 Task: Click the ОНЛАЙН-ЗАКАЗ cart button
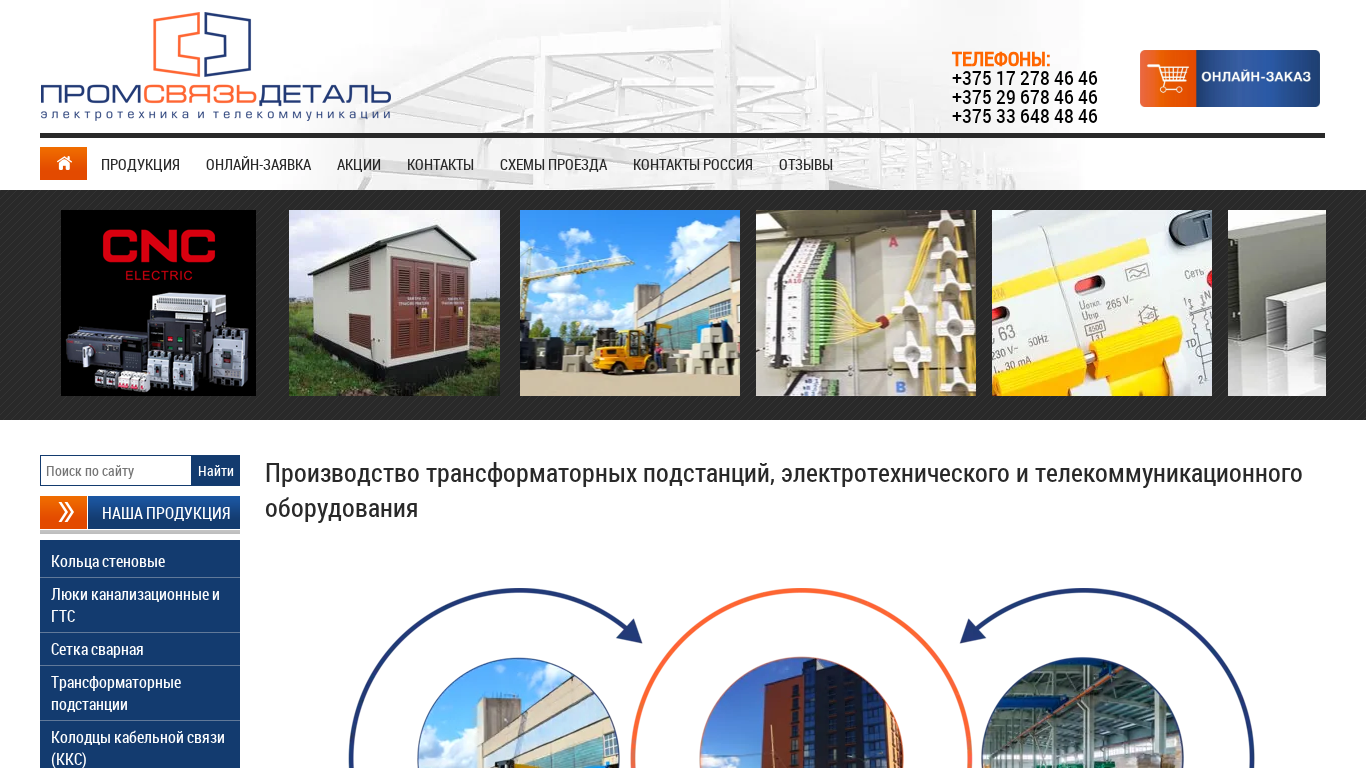[x=1230, y=78]
